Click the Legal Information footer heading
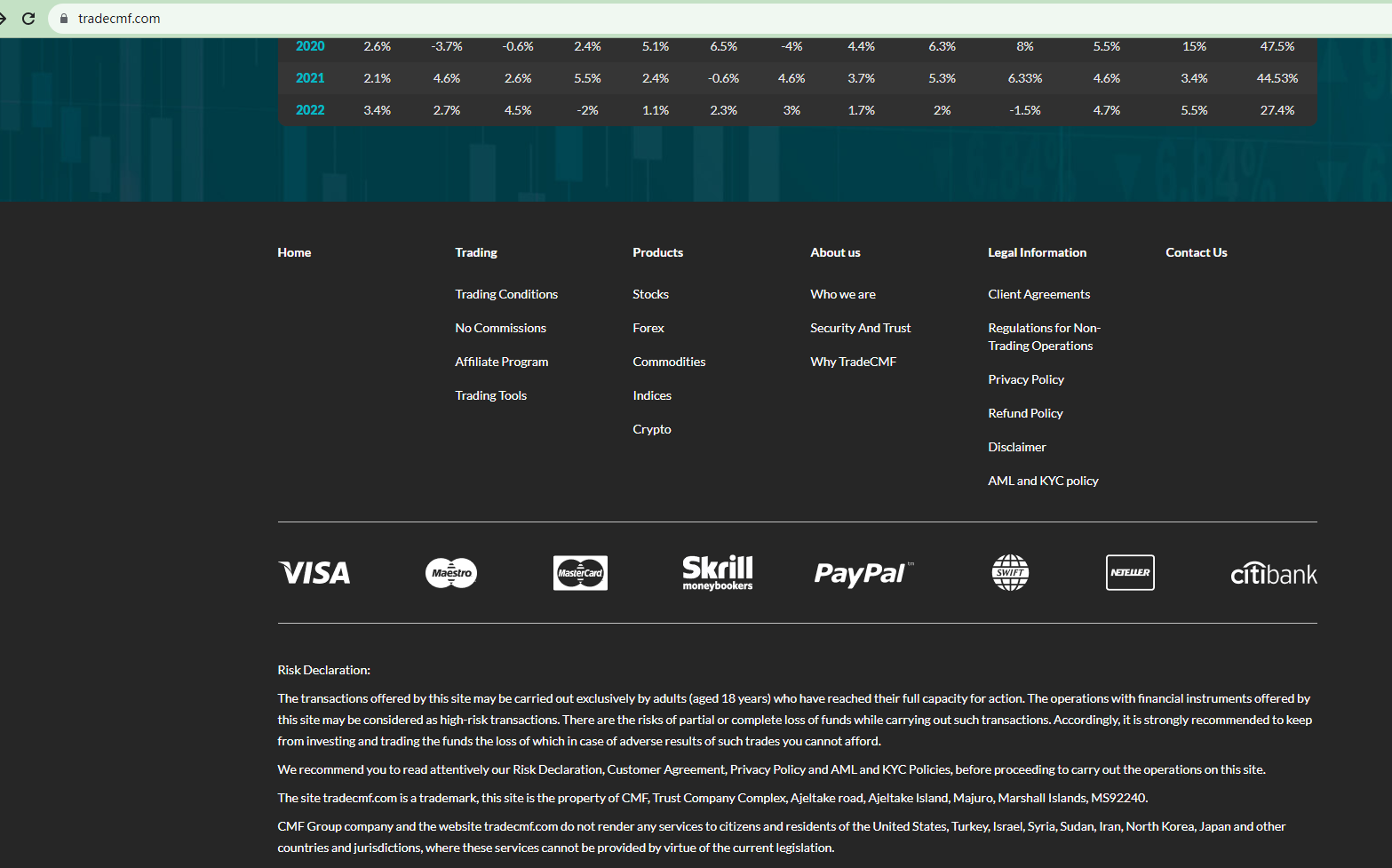Screen dimensions: 1392x868 (x=1038, y=252)
